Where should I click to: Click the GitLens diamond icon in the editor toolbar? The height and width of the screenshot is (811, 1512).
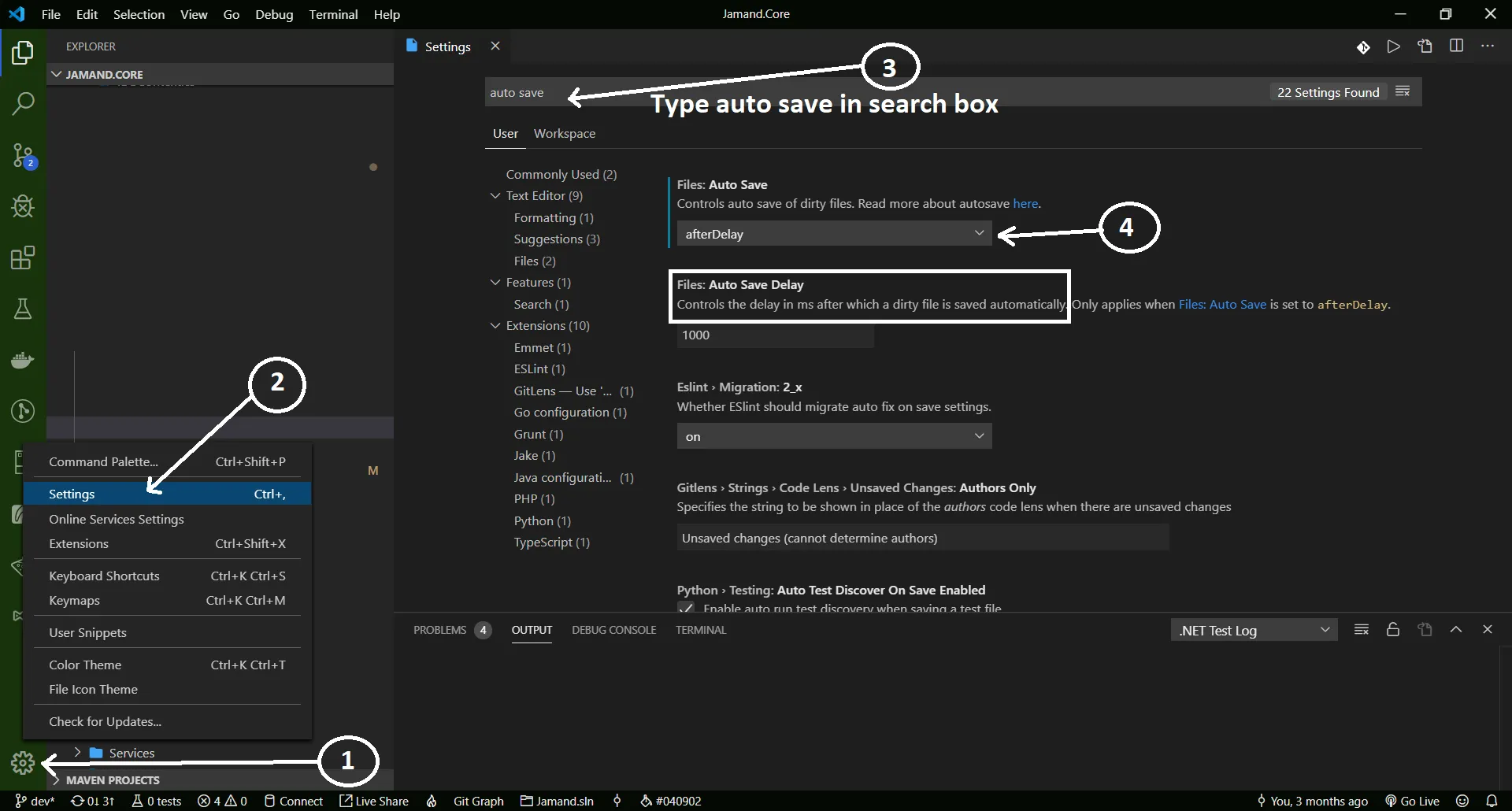point(1363,47)
